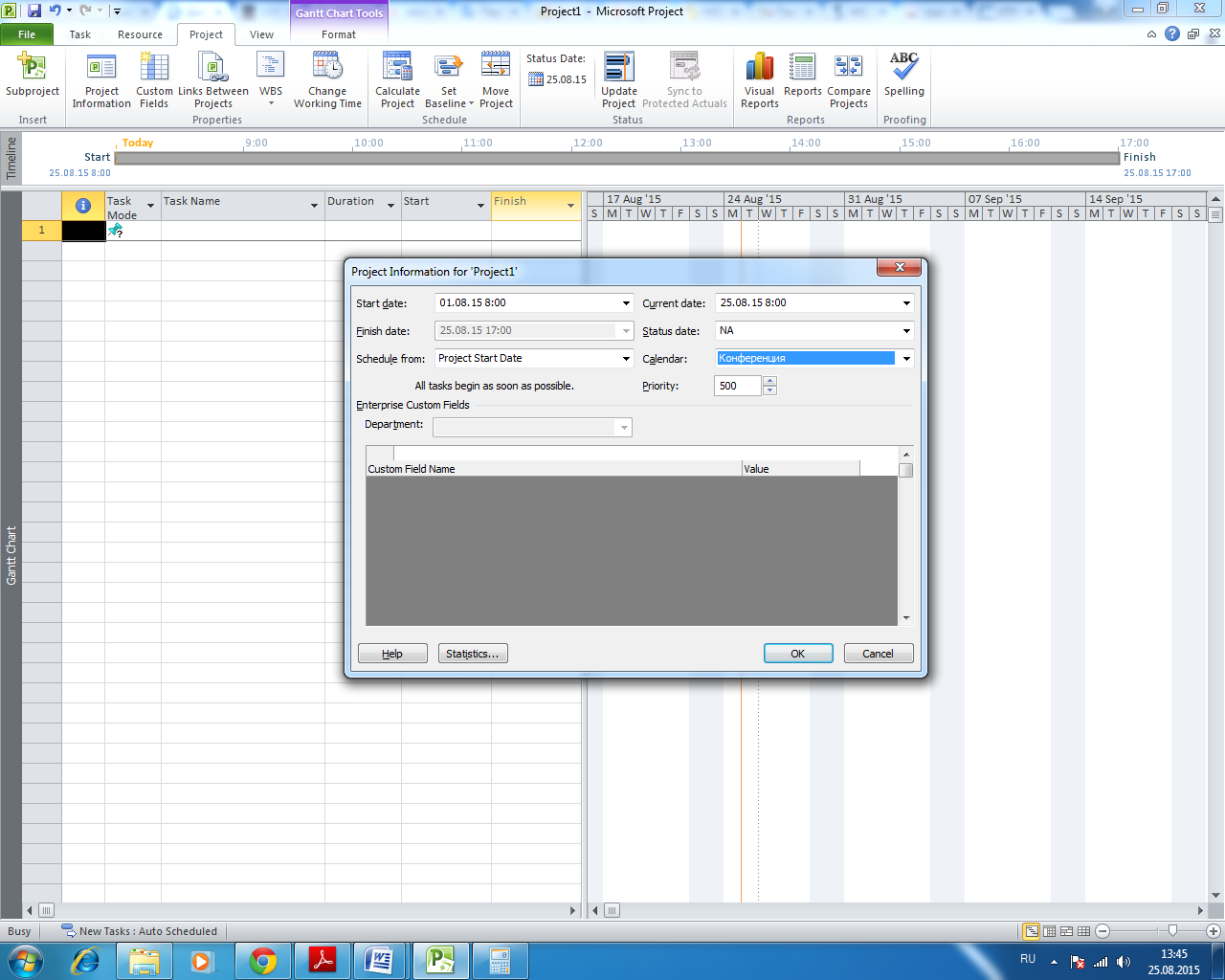Open the Task Name column filter arrow
1225x980 pixels.
[x=314, y=206]
